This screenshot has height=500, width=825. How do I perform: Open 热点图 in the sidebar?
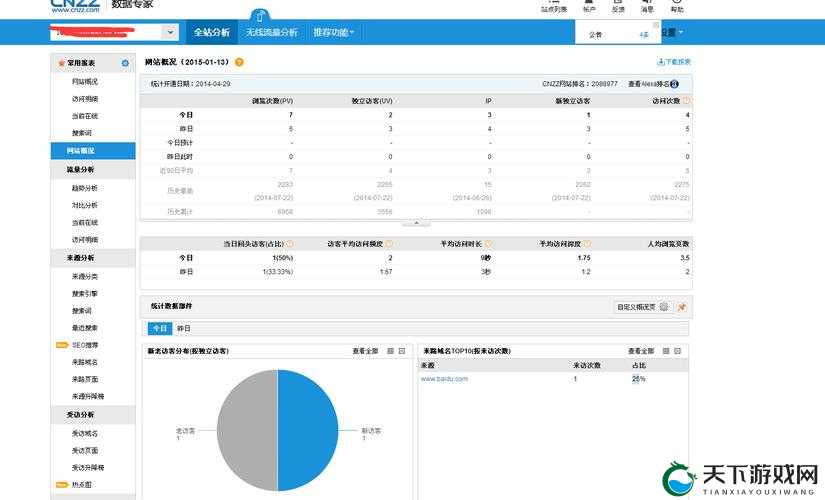click(82, 485)
